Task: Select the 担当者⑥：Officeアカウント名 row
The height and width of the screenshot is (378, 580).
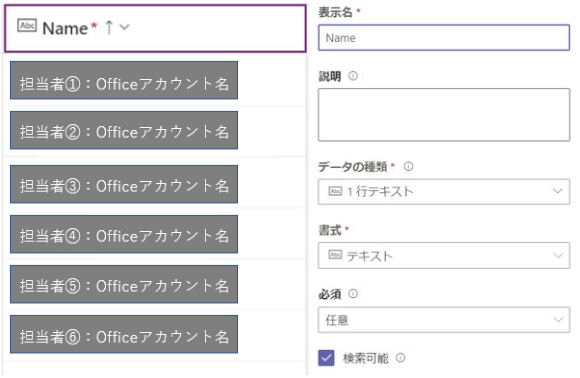Action: (x=124, y=334)
